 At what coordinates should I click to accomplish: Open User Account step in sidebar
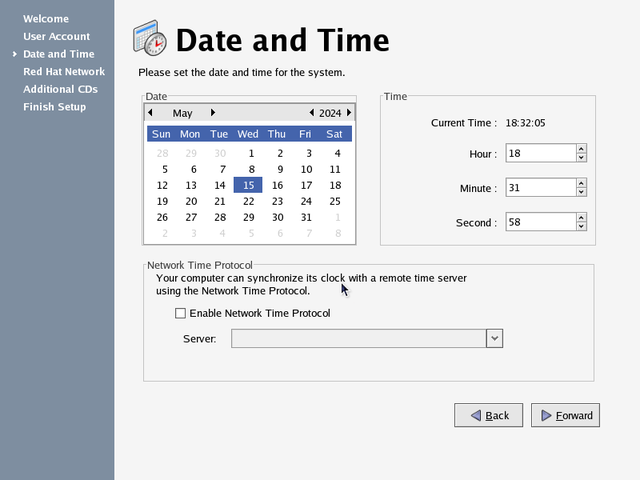56,36
